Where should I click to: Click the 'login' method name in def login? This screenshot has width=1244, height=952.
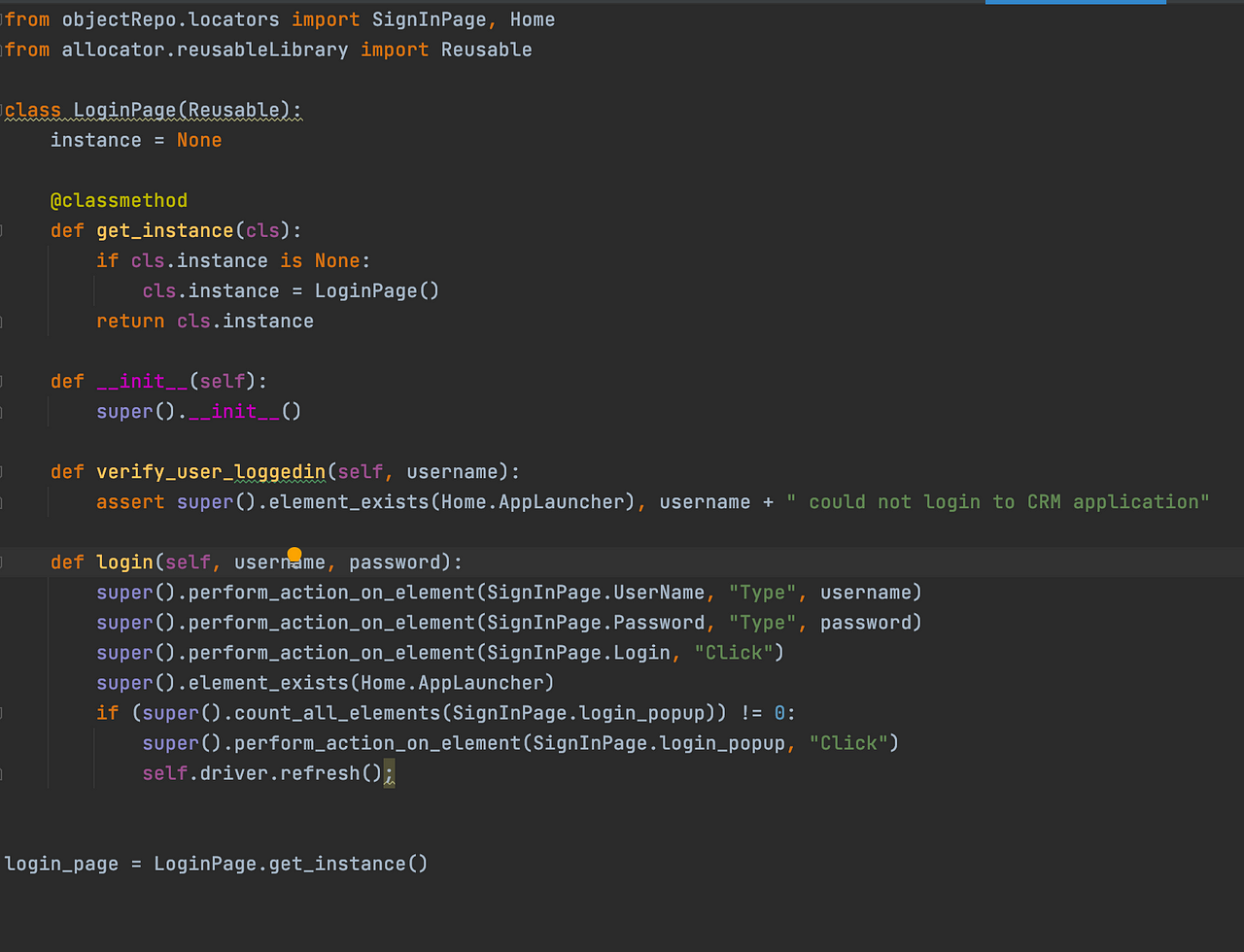pos(124,561)
